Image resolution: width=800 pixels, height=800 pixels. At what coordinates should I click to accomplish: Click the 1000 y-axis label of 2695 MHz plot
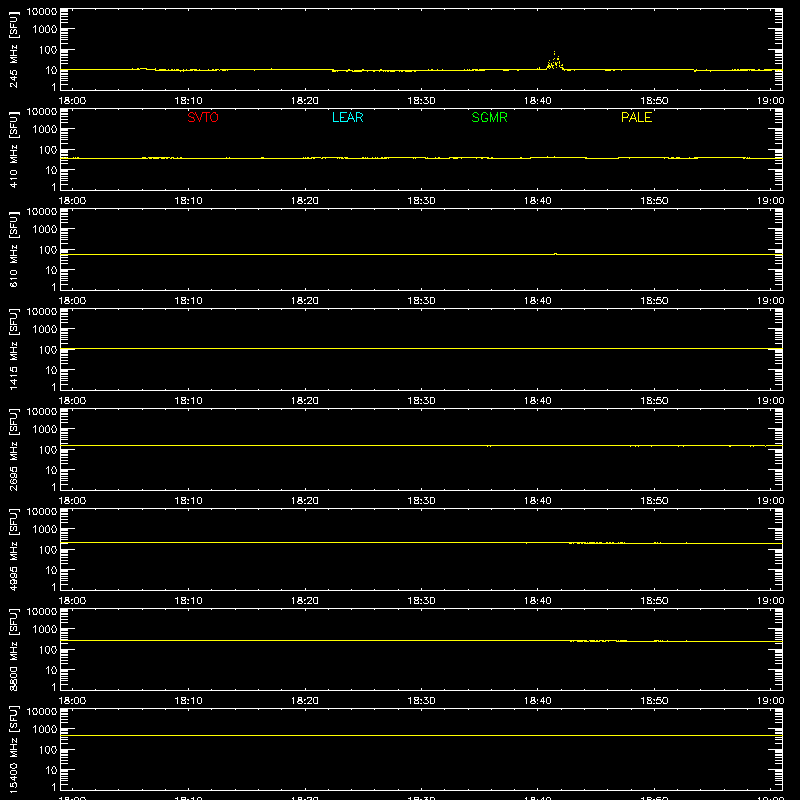[x=45, y=429]
